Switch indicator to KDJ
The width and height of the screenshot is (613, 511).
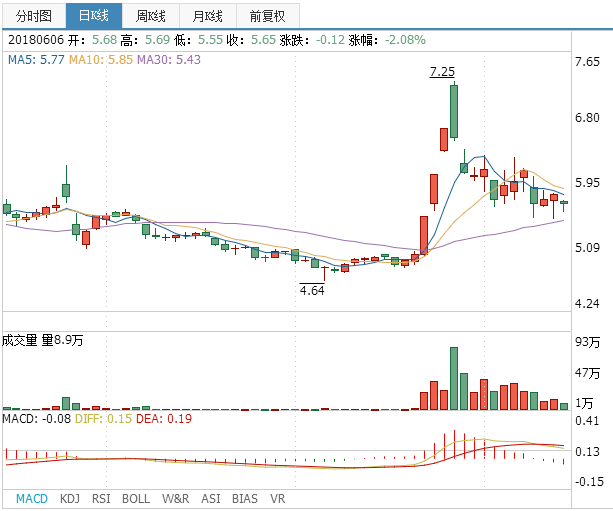pos(70,499)
